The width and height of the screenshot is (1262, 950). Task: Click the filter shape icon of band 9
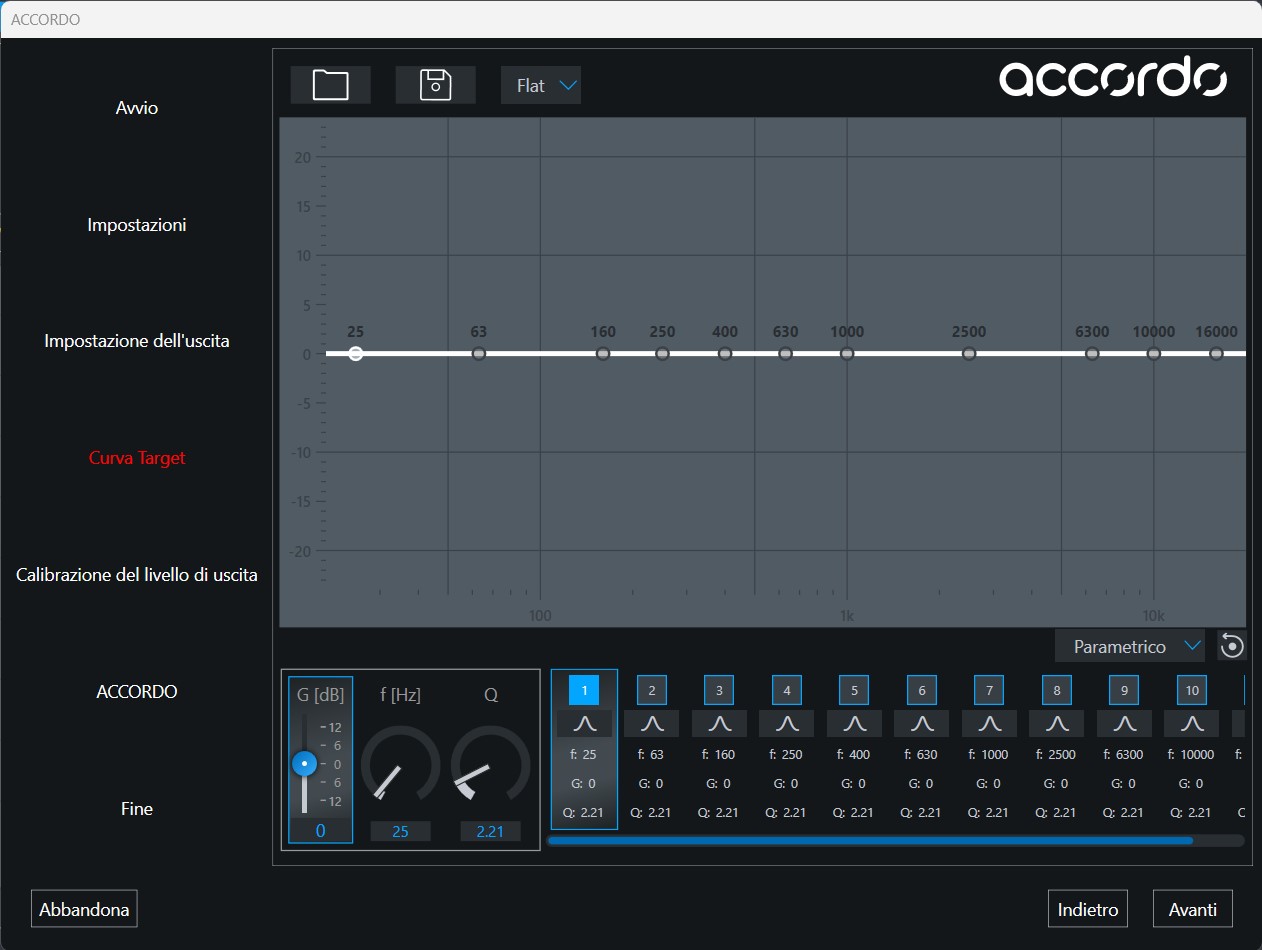click(1124, 723)
